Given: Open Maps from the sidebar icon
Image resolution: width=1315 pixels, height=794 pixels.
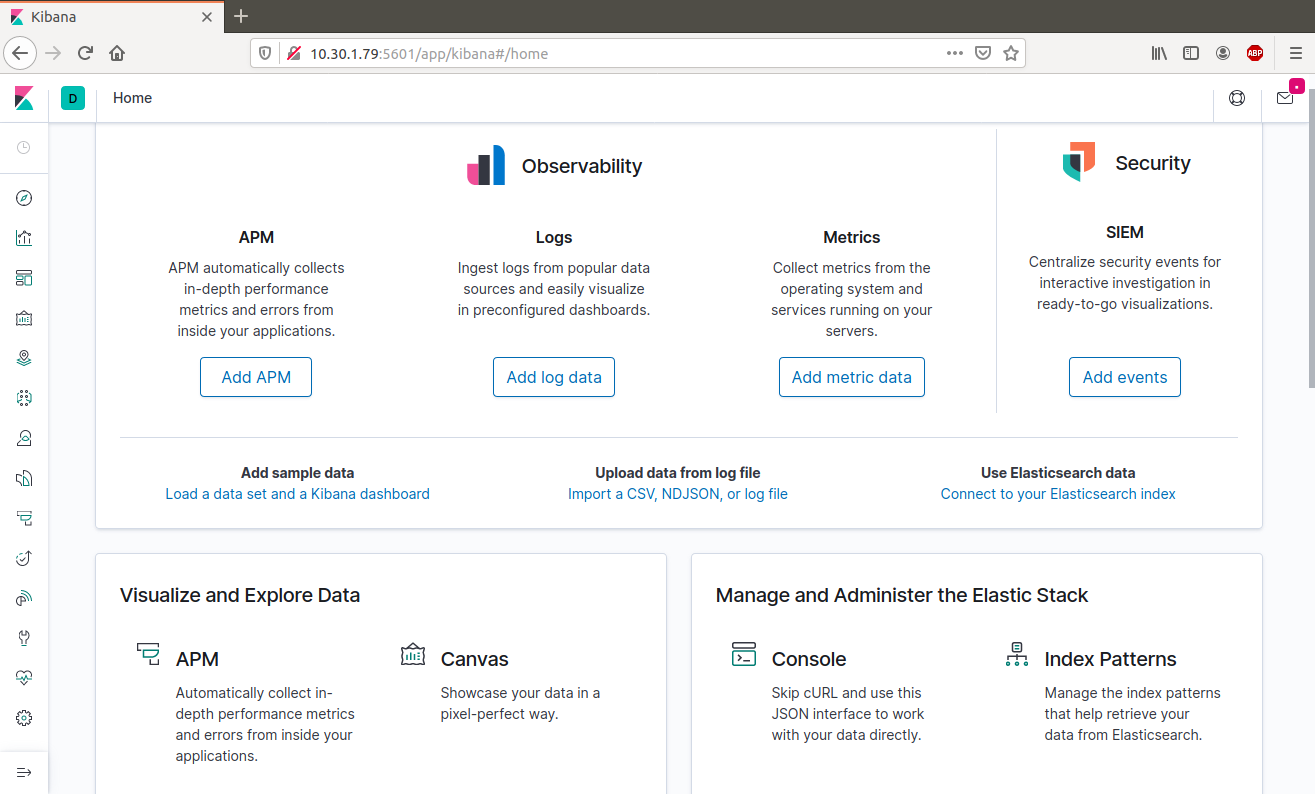Looking at the screenshot, I should (x=24, y=358).
